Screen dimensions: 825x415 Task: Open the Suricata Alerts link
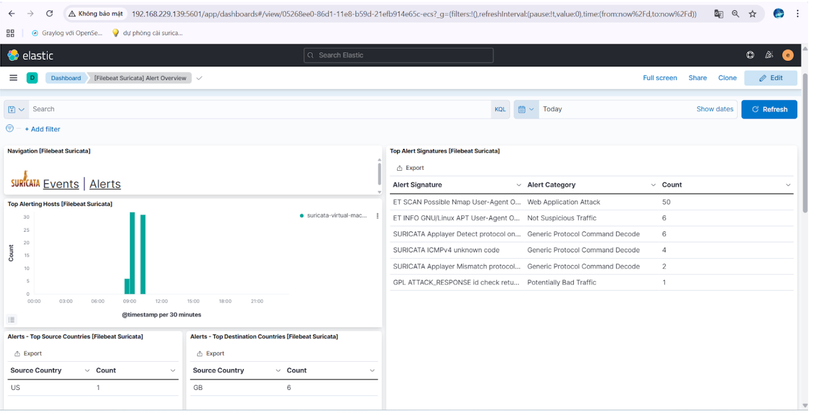tap(105, 184)
